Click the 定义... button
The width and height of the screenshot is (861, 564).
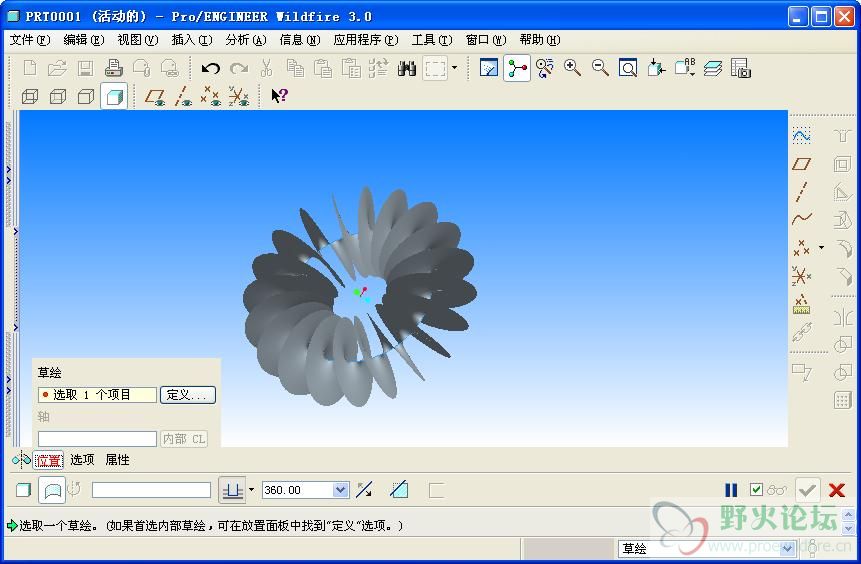click(188, 395)
